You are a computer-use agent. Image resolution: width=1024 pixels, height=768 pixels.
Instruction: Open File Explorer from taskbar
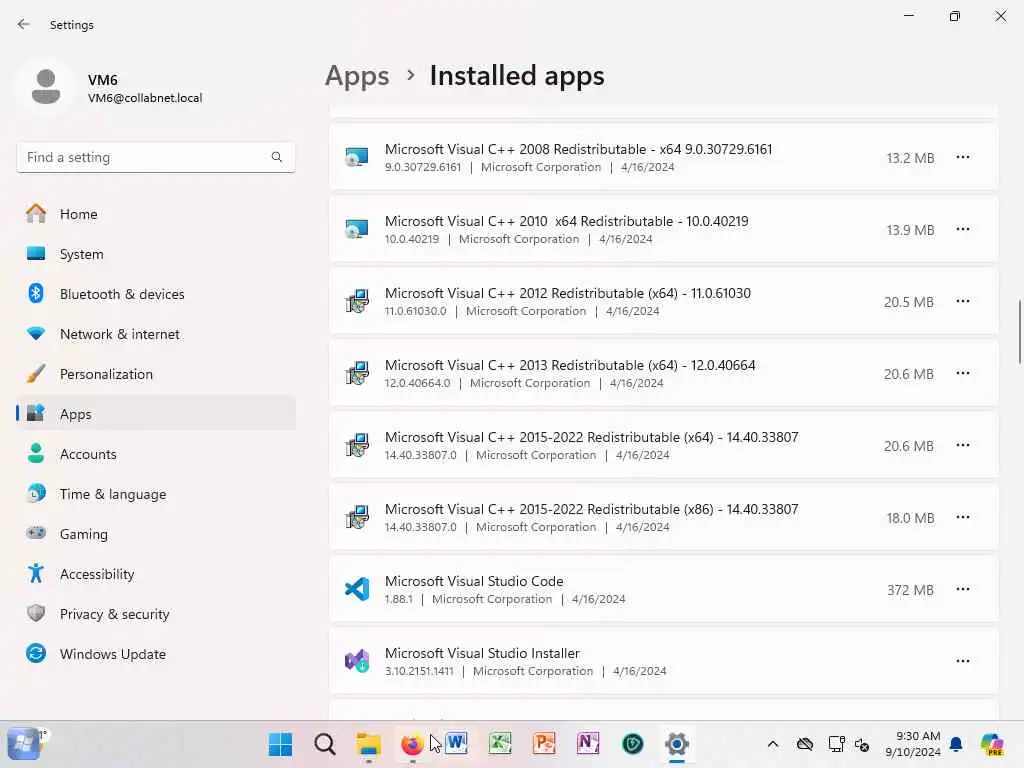click(368, 744)
